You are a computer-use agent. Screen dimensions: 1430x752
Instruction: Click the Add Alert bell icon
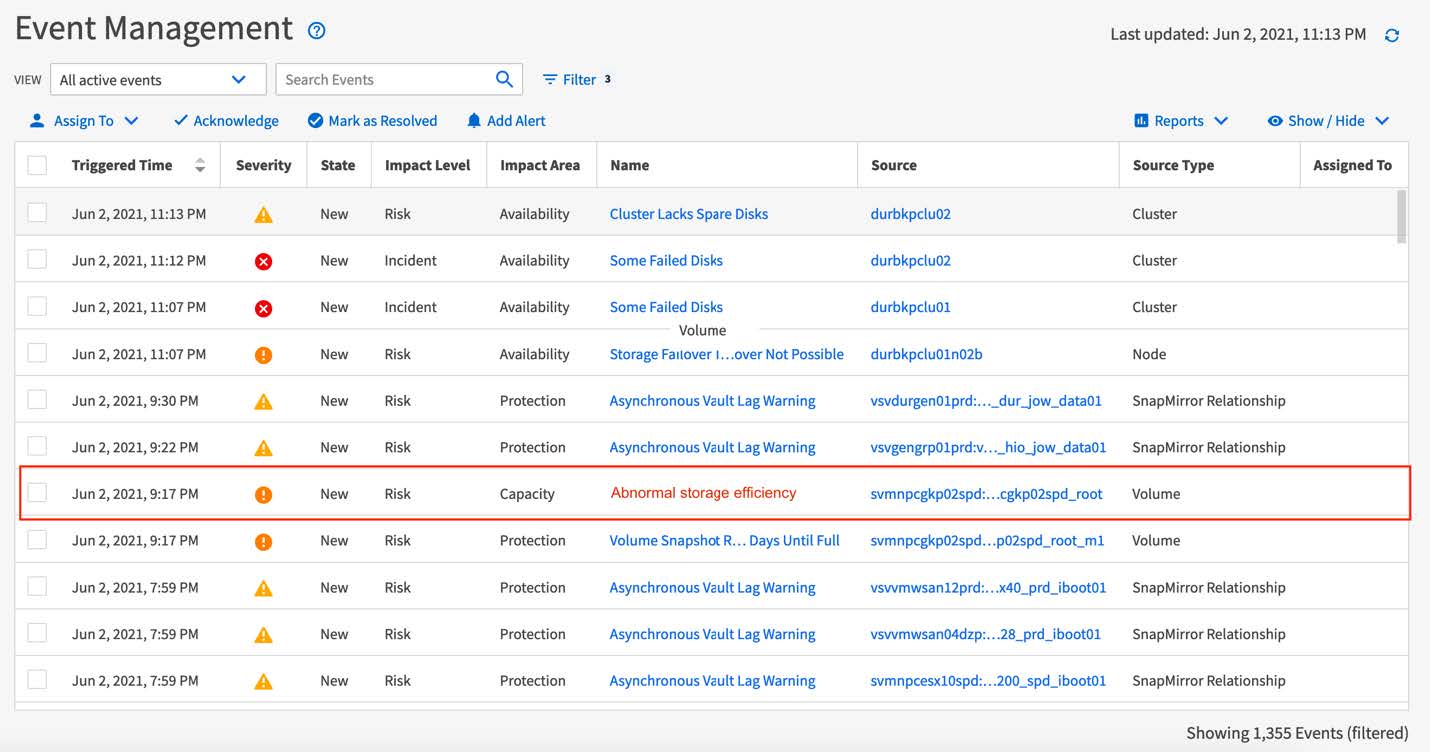(474, 121)
